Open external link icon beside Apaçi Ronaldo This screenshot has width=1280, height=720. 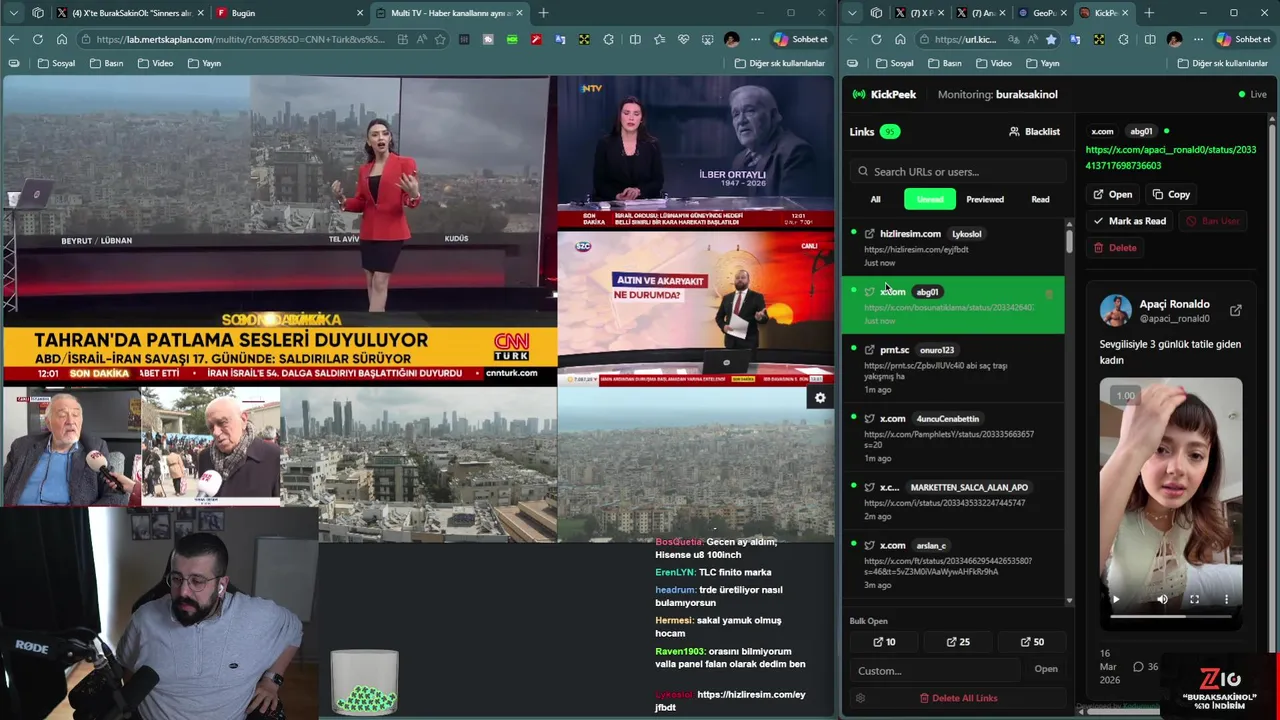click(1236, 311)
